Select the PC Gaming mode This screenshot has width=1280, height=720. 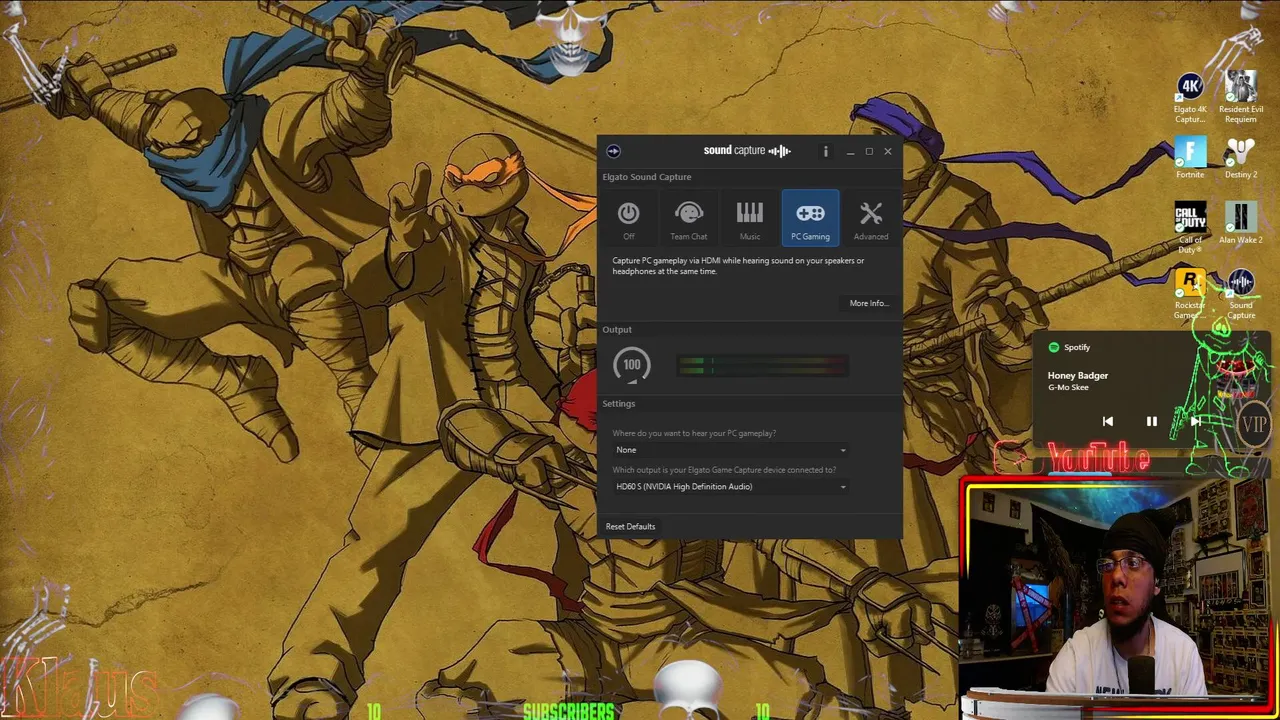coord(810,217)
